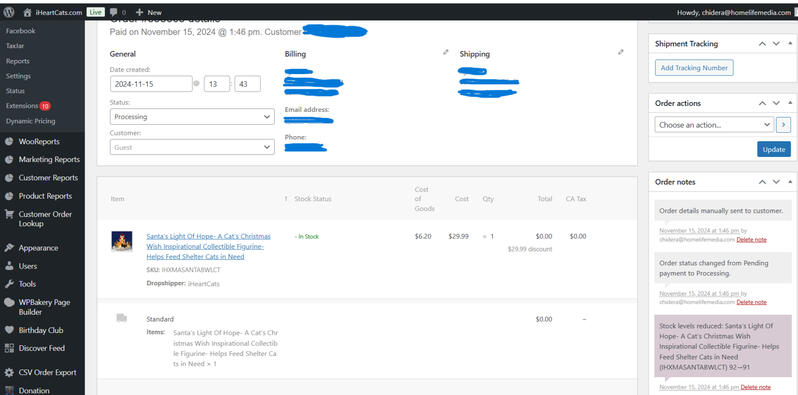The height and width of the screenshot is (395, 798).
Task: Open the Choose an action dropdown
Action: (715, 125)
